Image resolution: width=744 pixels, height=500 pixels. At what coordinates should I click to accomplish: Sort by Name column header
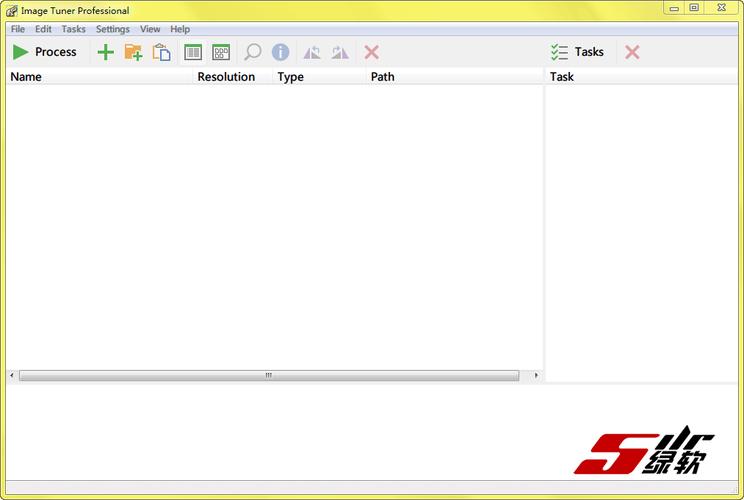pyautogui.click(x=100, y=76)
